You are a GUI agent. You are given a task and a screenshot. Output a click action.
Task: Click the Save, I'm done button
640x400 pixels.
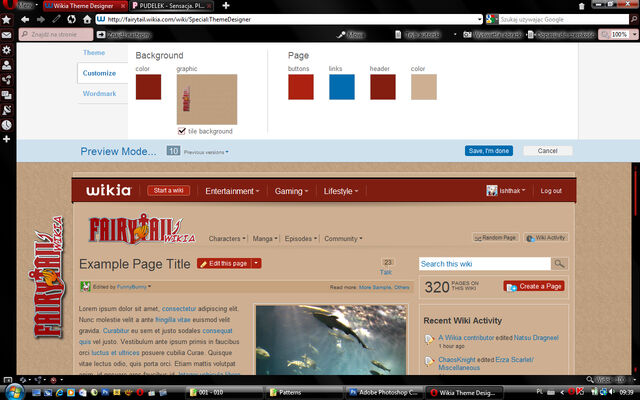click(x=489, y=151)
